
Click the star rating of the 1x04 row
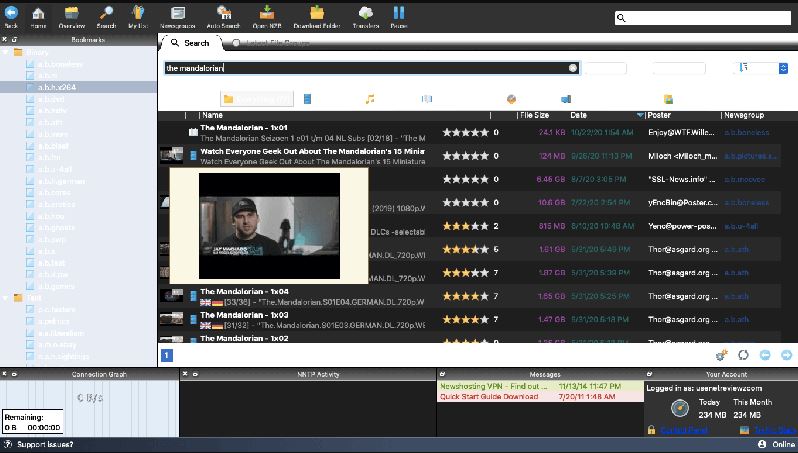point(465,296)
